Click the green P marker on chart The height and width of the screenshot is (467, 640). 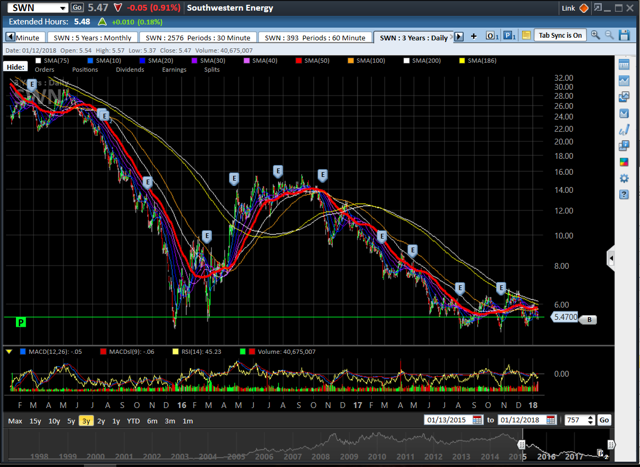20,322
